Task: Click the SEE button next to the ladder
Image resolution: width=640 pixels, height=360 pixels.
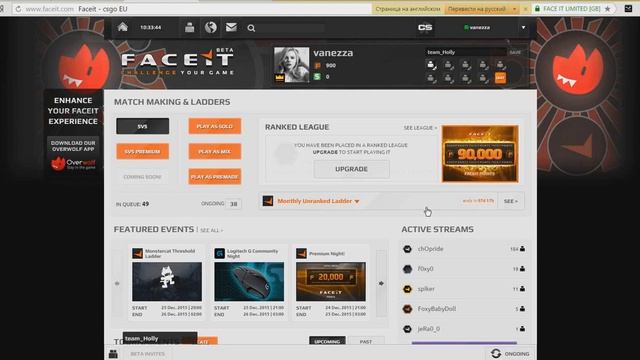Action: (x=511, y=201)
